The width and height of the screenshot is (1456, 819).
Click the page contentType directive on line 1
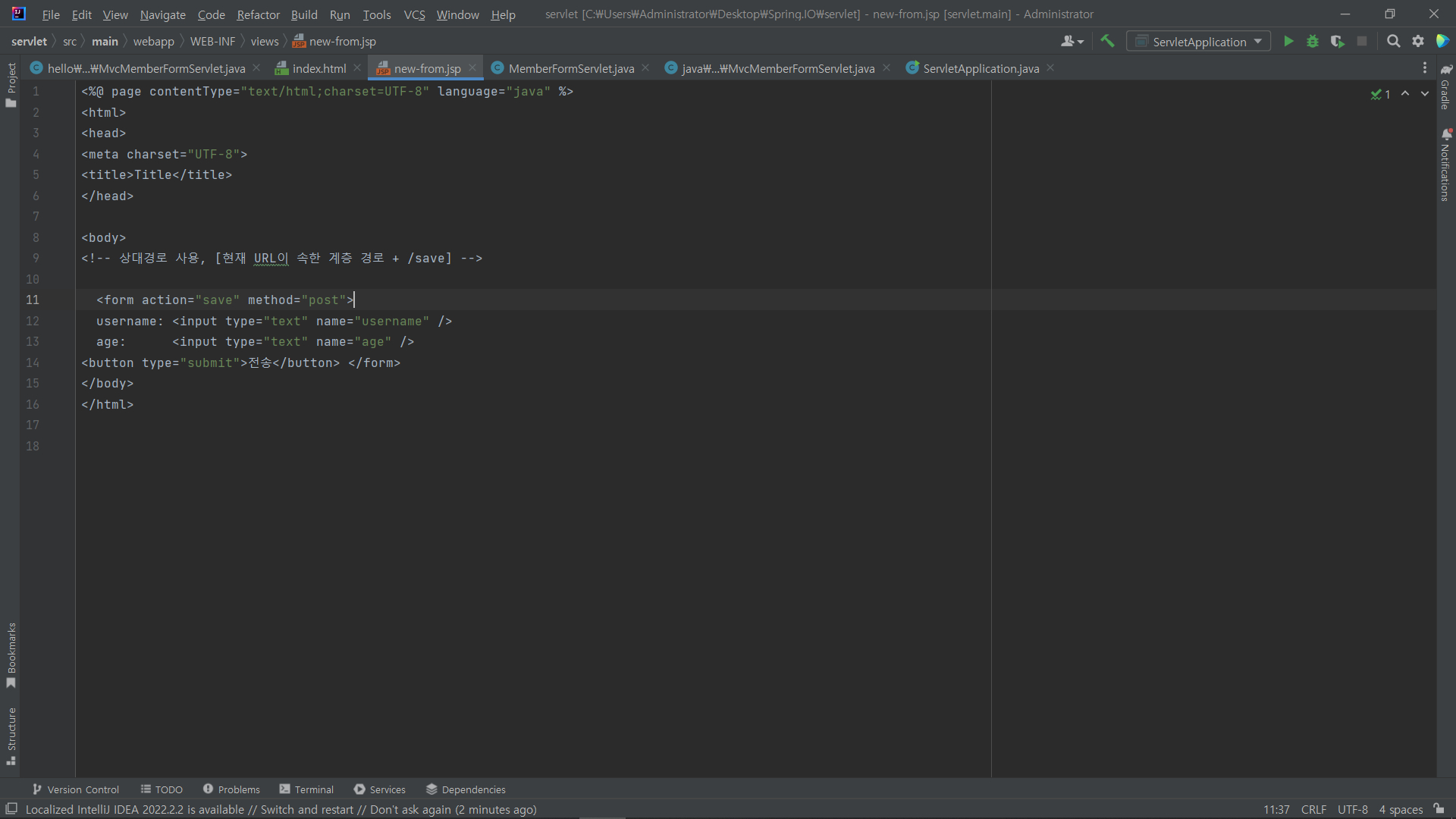pyautogui.click(x=327, y=91)
